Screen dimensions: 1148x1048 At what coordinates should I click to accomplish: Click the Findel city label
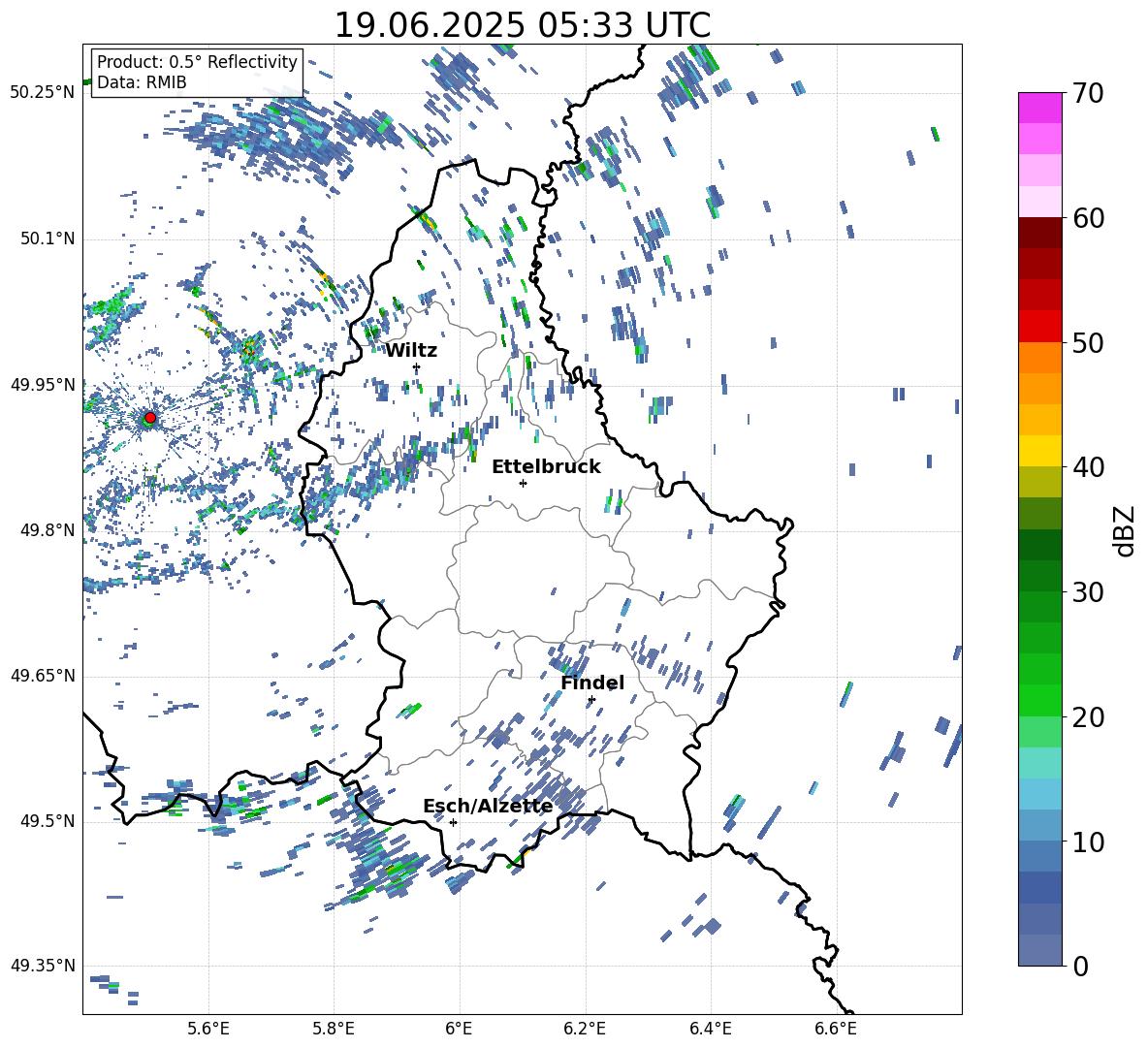point(592,683)
